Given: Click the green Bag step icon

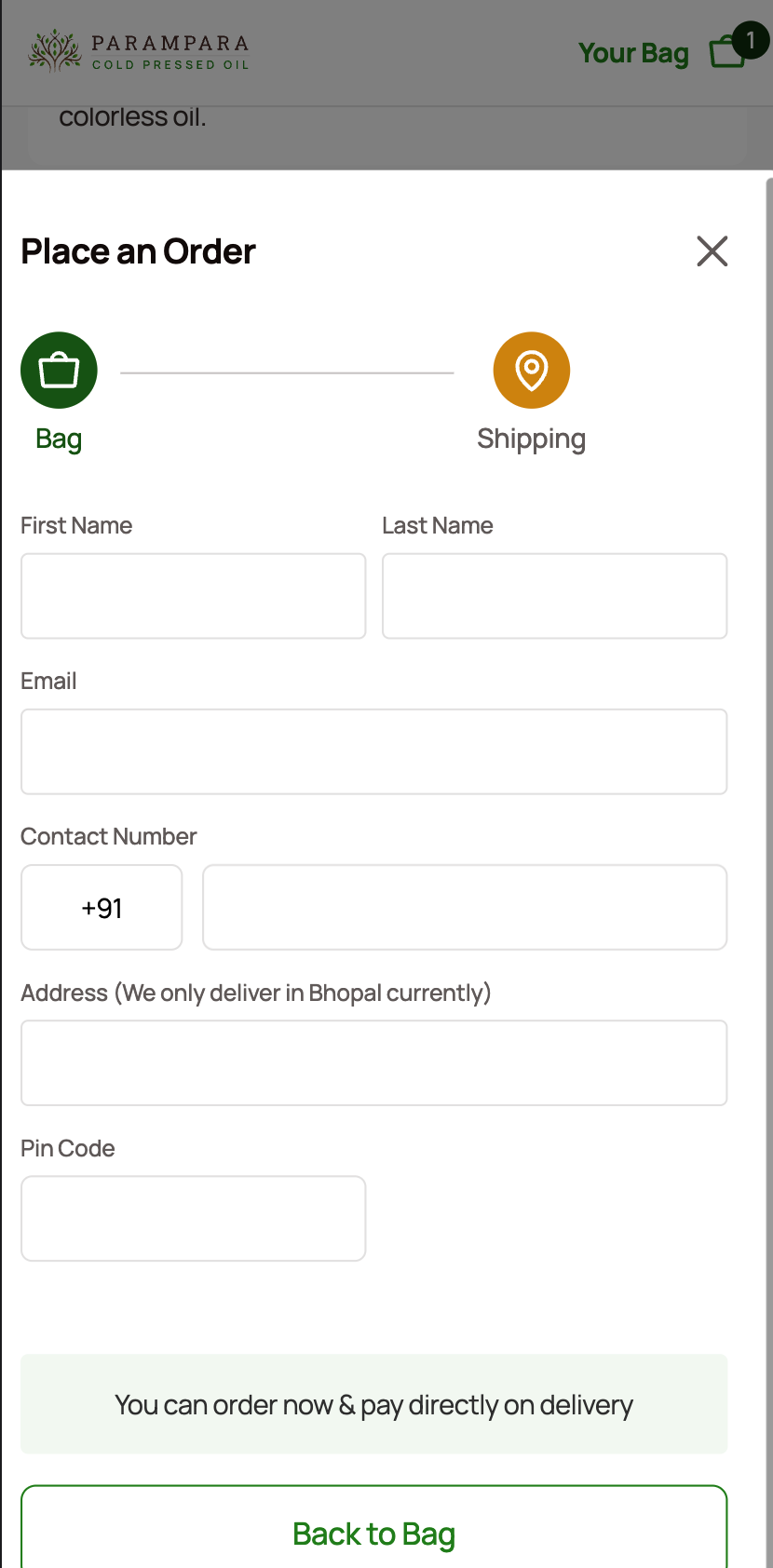Looking at the screenshot, I should pos(59,371).
